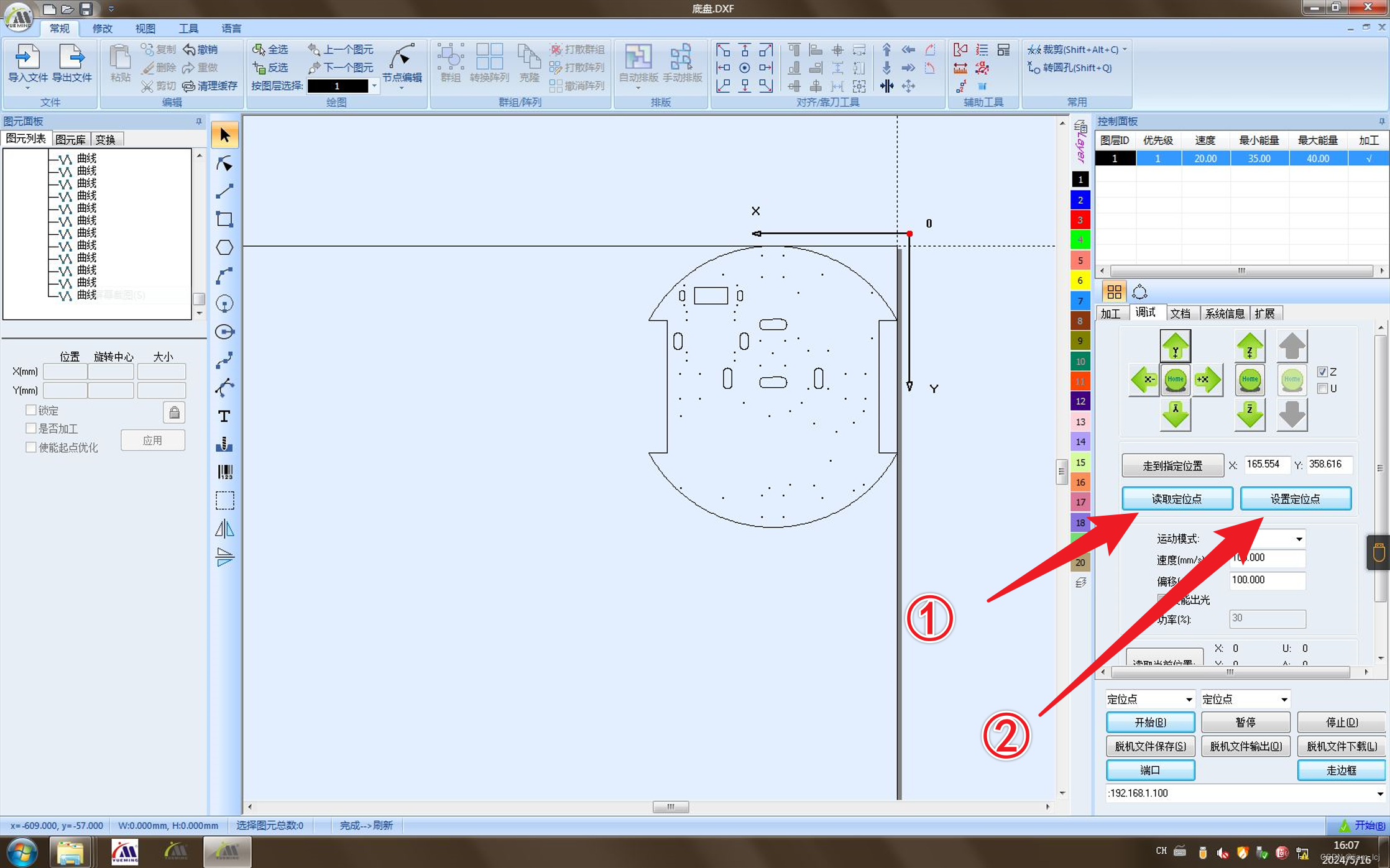
Task: Click the Undo (撤销) button
Action: click(x=200, y=49)
